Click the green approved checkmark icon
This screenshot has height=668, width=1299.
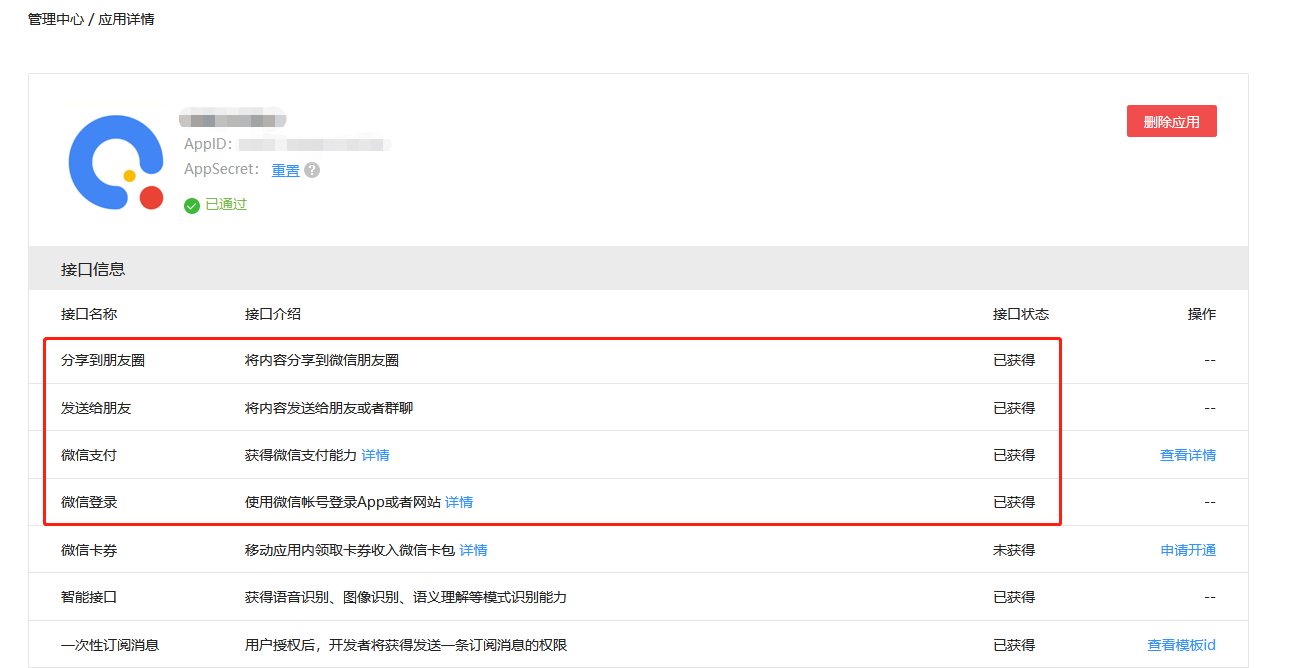tap(192, 205)
